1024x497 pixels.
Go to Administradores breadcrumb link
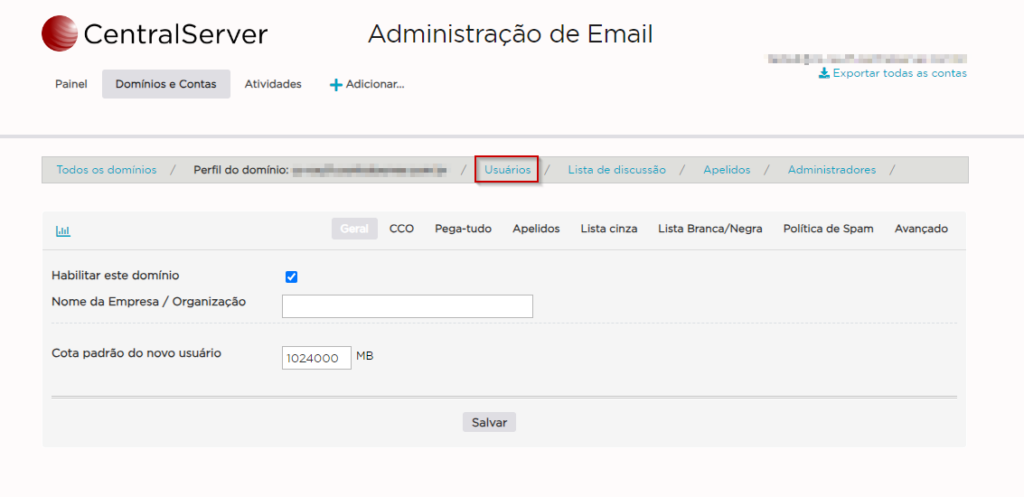(x=831, y=170)
